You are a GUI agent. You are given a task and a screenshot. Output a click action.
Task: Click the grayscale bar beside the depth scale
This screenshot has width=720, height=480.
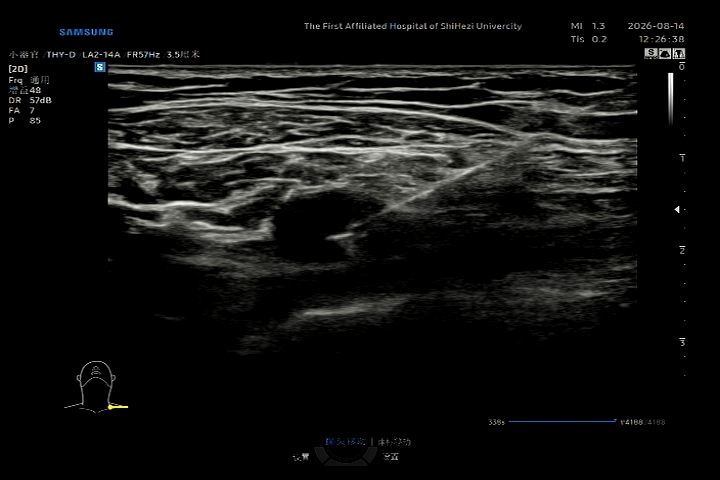[670, 99]
